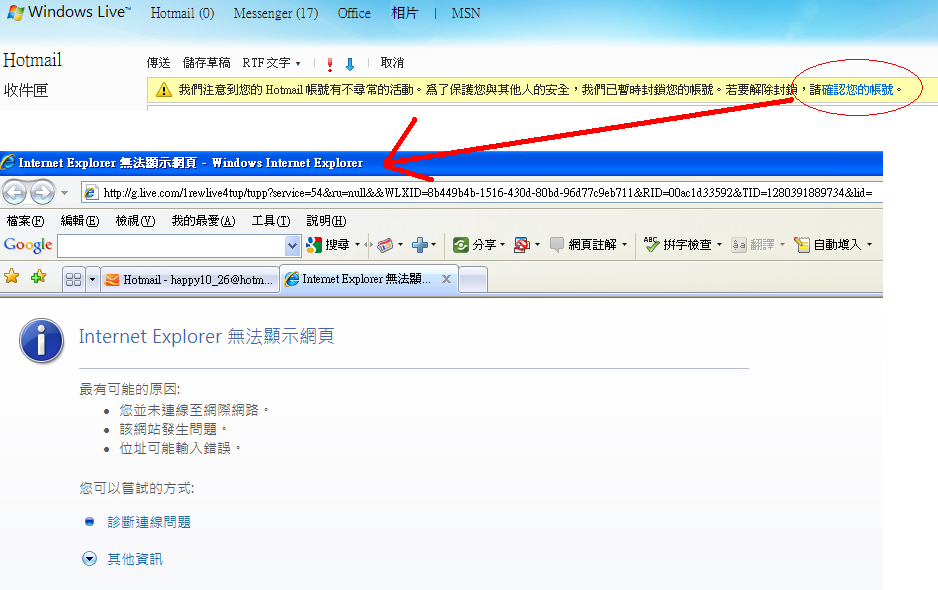Click the yellow warning triangle icon
938x590 pixels.
click(163, 90)
